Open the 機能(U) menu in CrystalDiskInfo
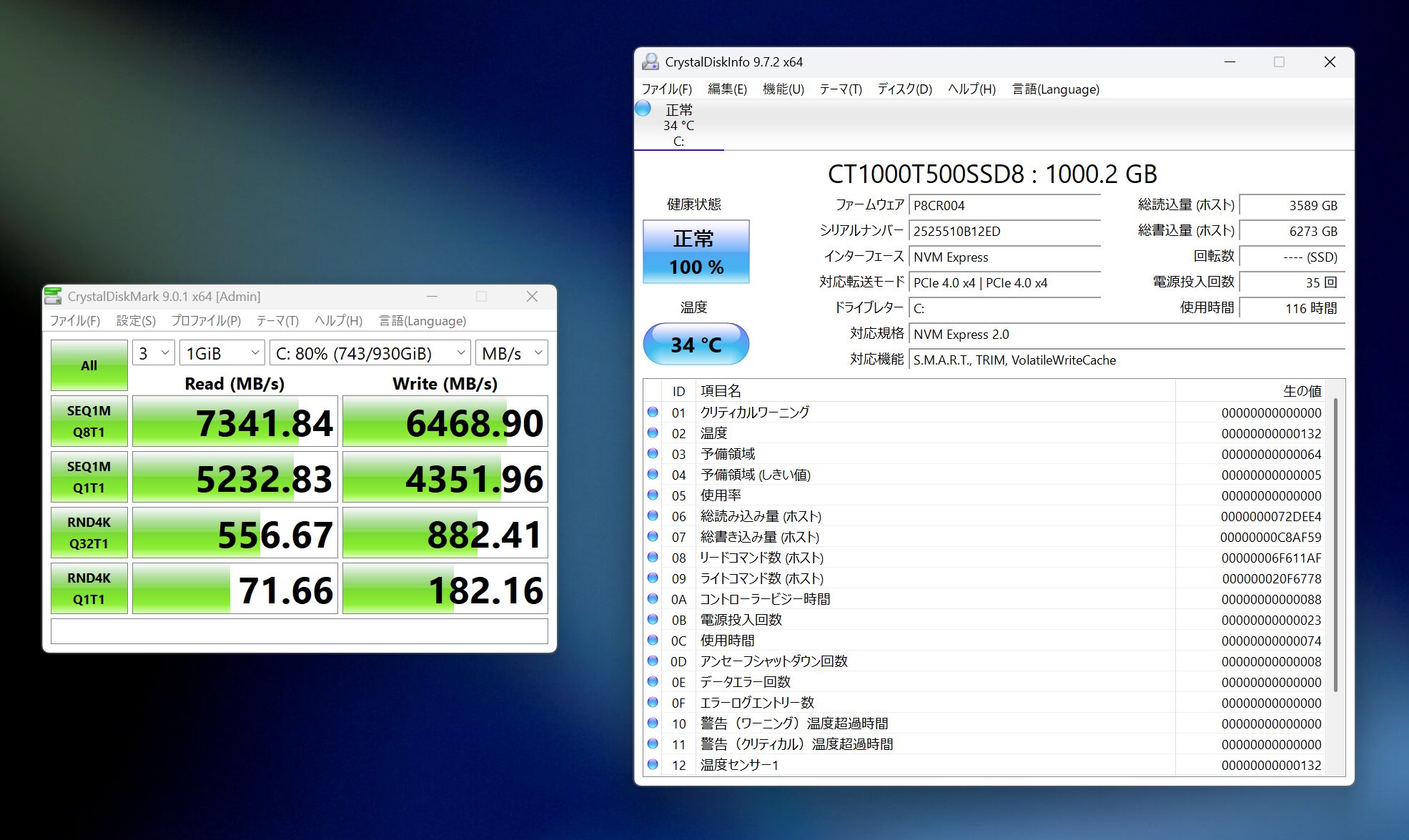Image resolution: width=1409 pixels, height=840 pixels. tap(782, 89)
